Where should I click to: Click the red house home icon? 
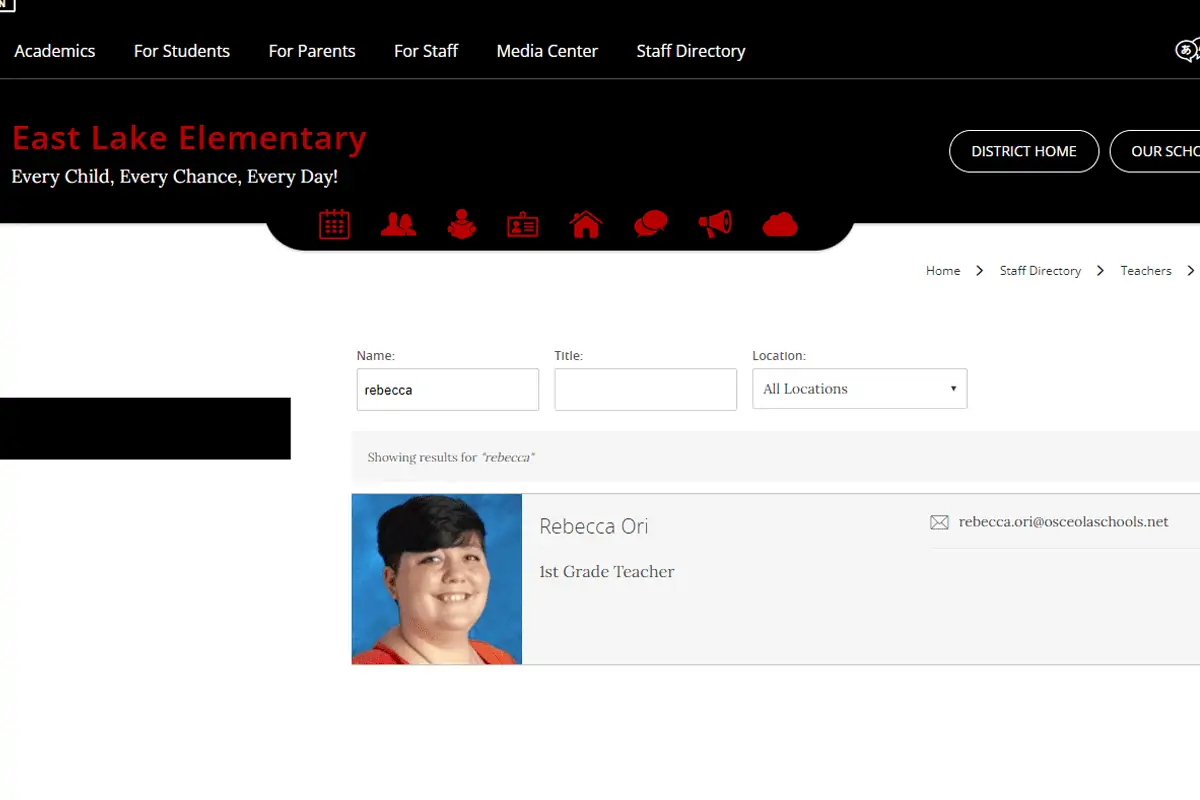tap(586, 224)
